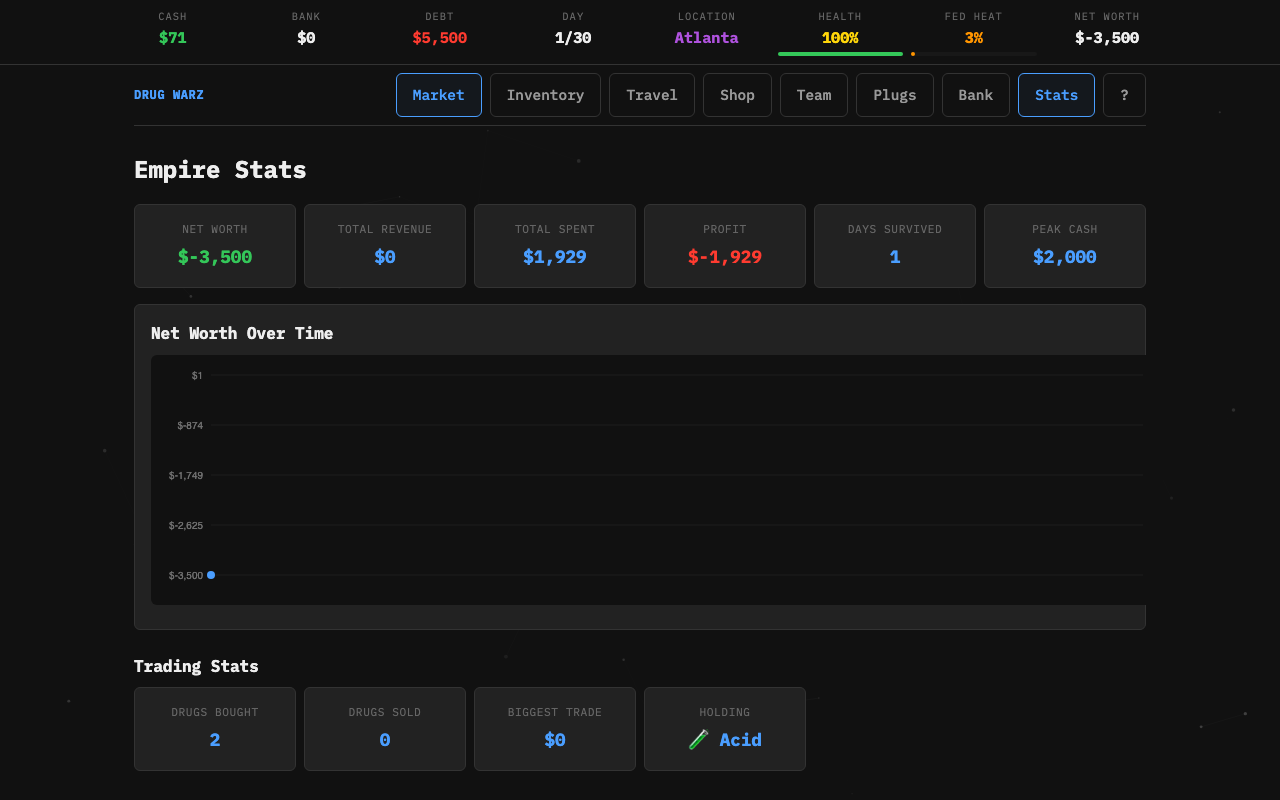Image resolution: width=1280 pixels, height=800 pixels.
Task: Open the Inventory tab
Action: coord(545,94)
